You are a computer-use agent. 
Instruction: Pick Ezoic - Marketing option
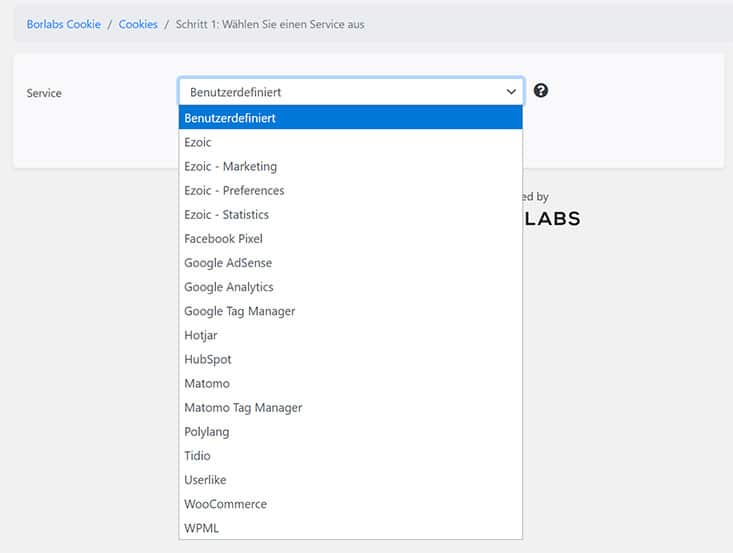click(351, 166)
